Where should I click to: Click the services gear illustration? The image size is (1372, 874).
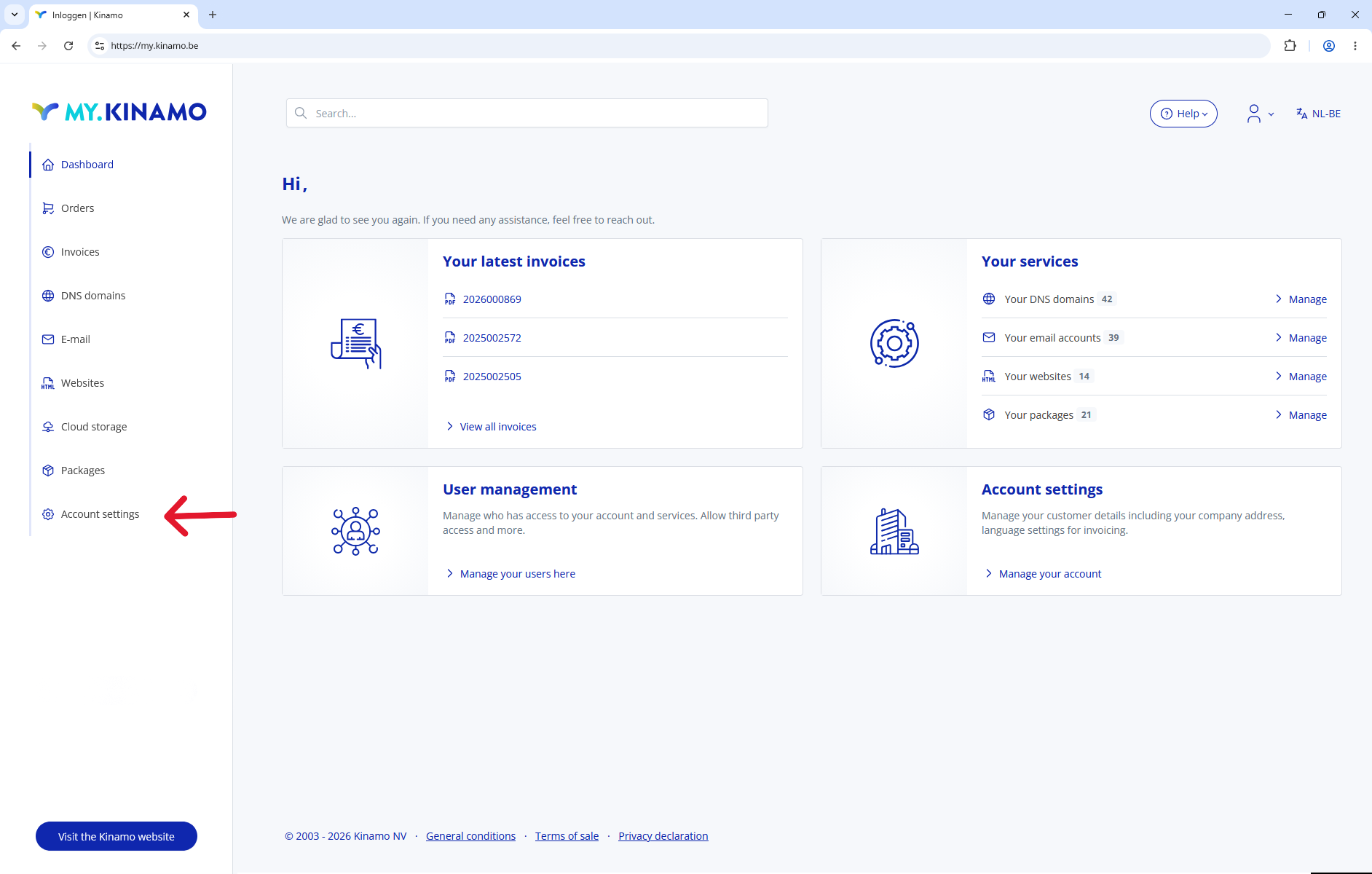point(894,343)
